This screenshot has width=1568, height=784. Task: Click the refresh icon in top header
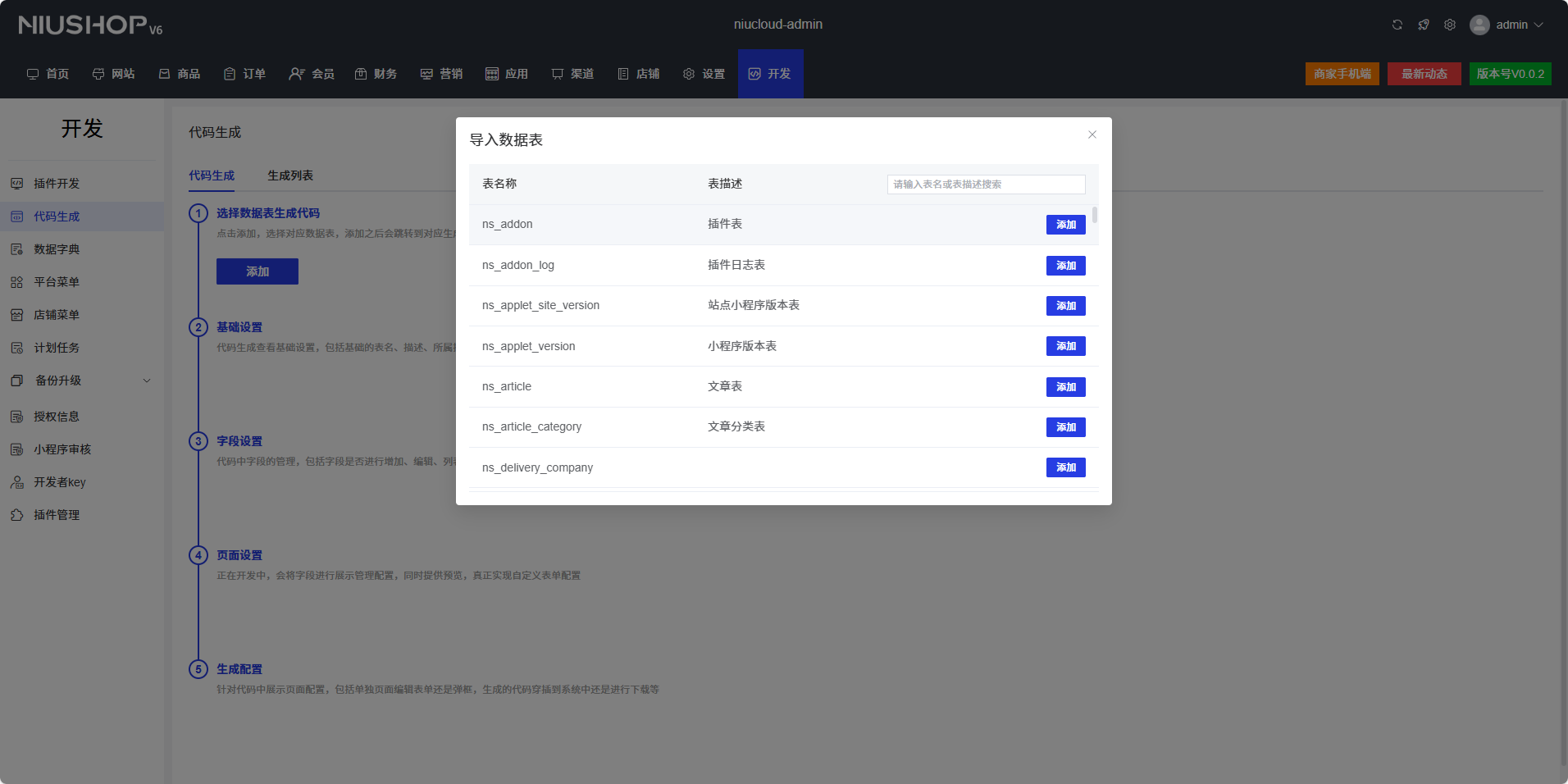click(x=1397, y=25)
